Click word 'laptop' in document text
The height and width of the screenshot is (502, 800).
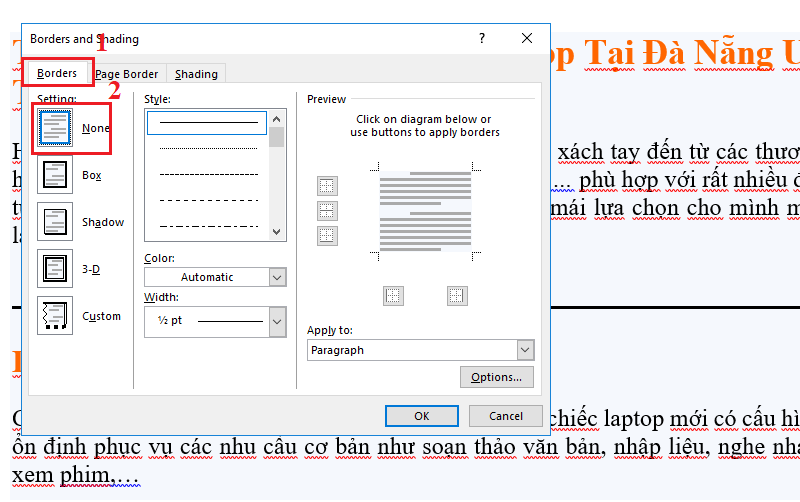click(x=634, y=418)
